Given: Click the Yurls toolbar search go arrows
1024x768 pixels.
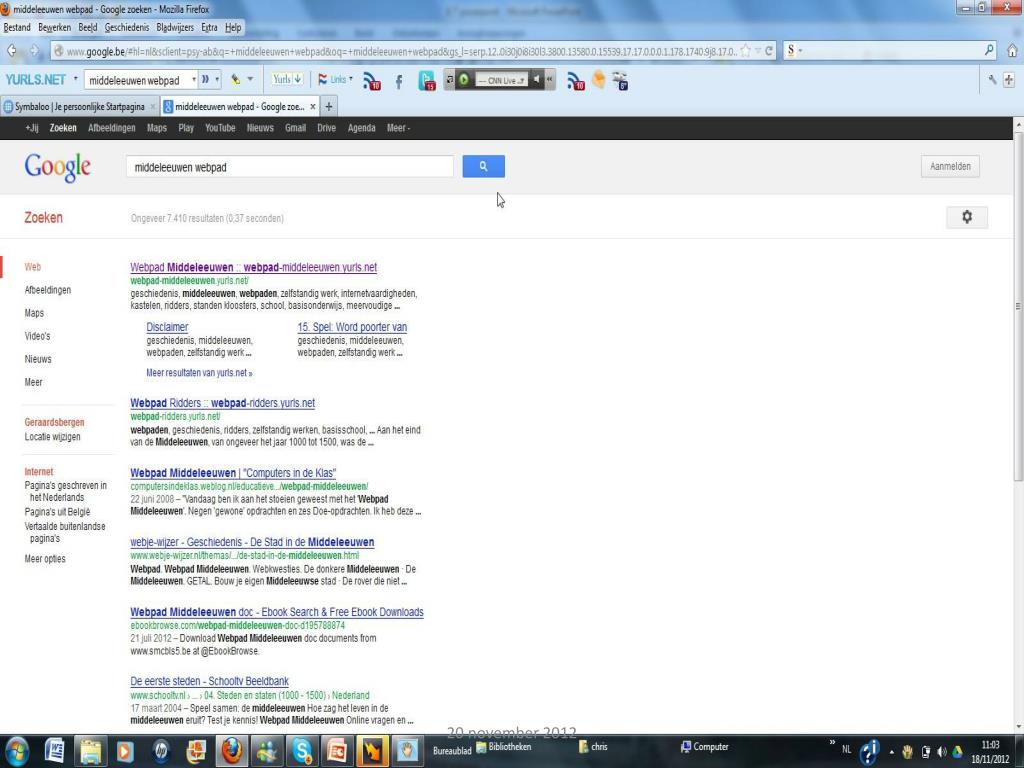Looking at the screenshot, I should coord(205,80).
